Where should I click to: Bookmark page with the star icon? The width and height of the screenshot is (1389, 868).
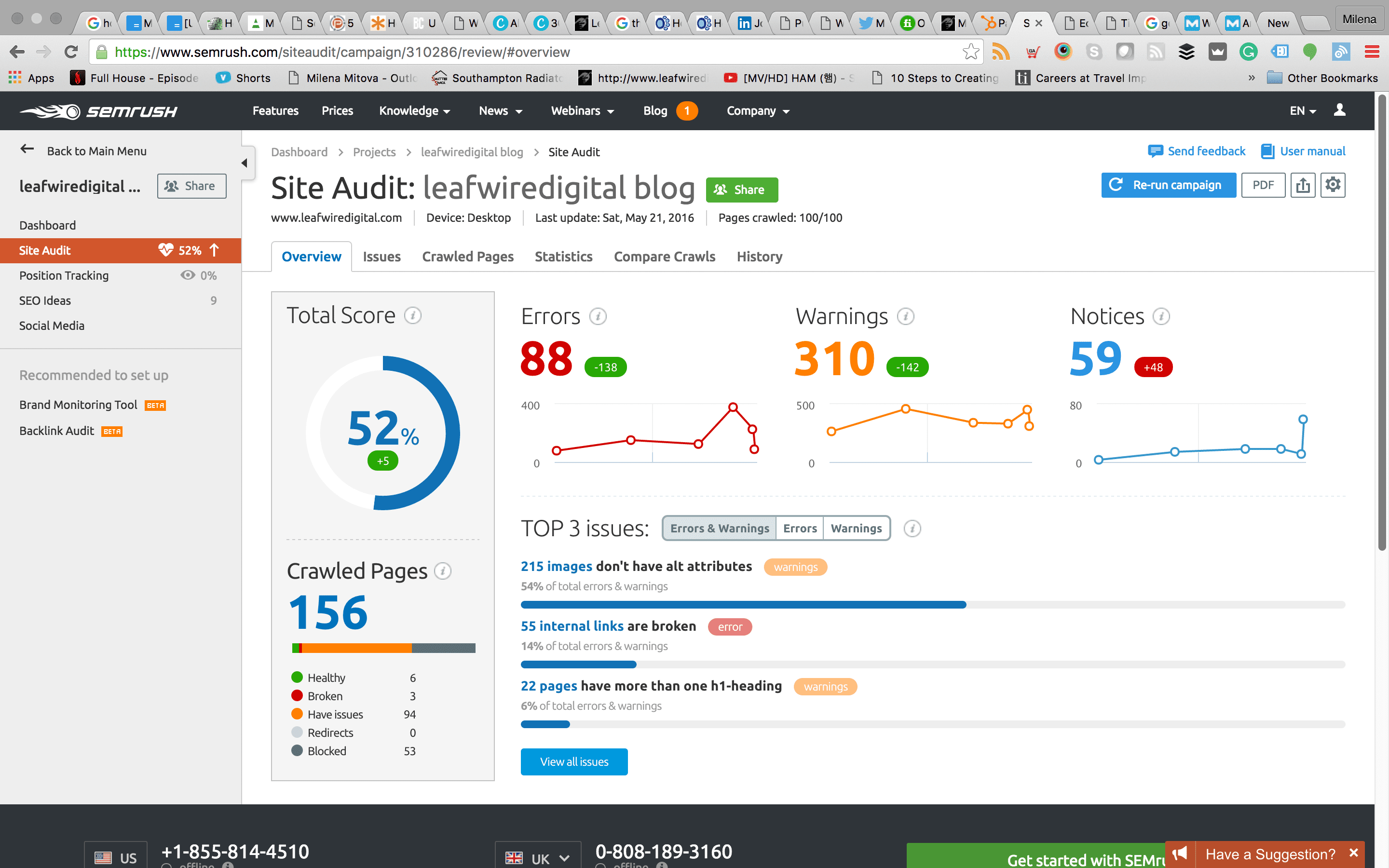click(970, 52)
